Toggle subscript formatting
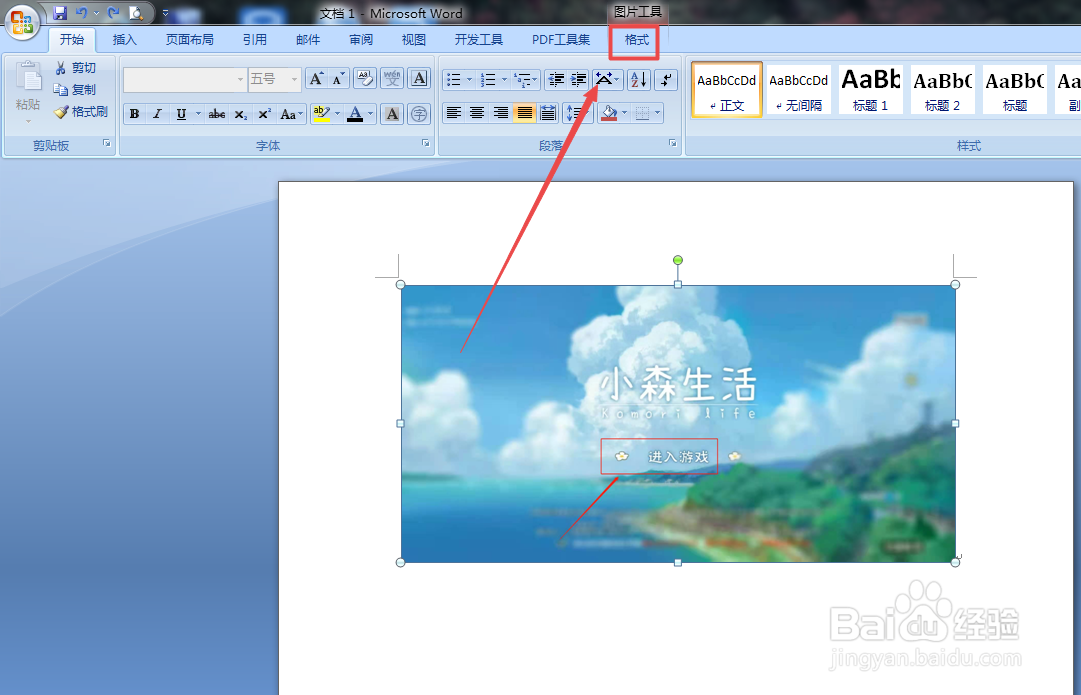Image resolution: width=1081 pixels, height=695 pixels. pos(240,114)
